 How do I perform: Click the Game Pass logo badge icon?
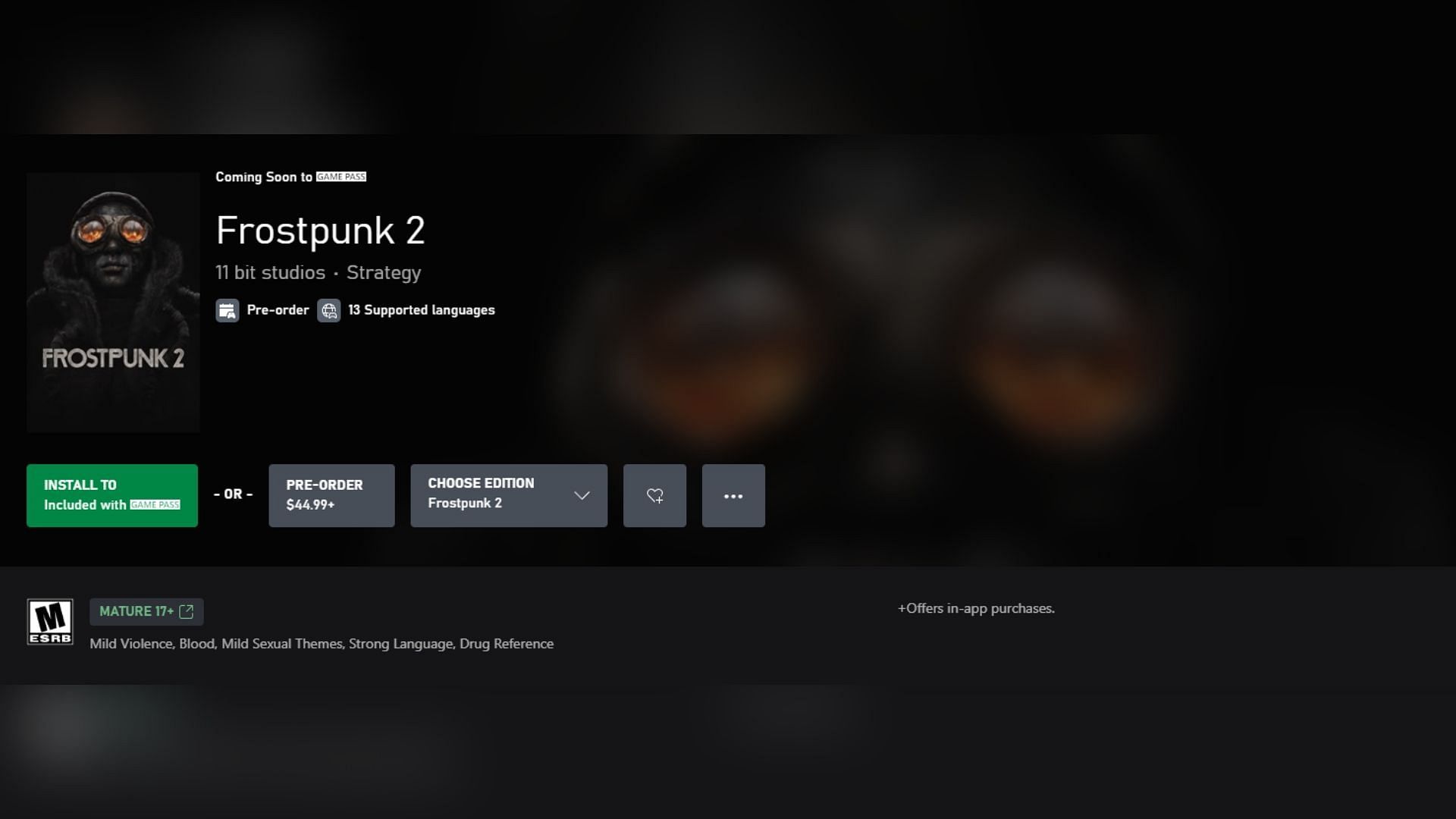pyautogui.click(x=341, y=177)
